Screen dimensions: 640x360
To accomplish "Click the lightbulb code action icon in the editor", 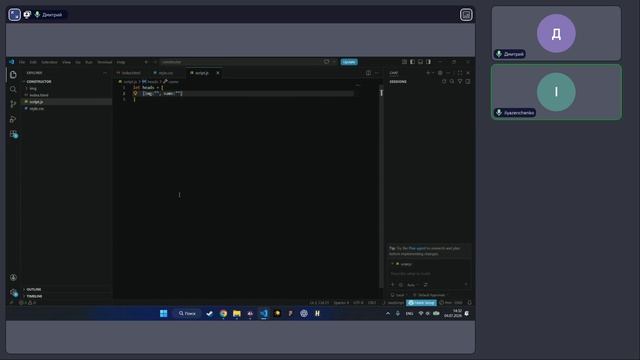I will coord(135,93).
